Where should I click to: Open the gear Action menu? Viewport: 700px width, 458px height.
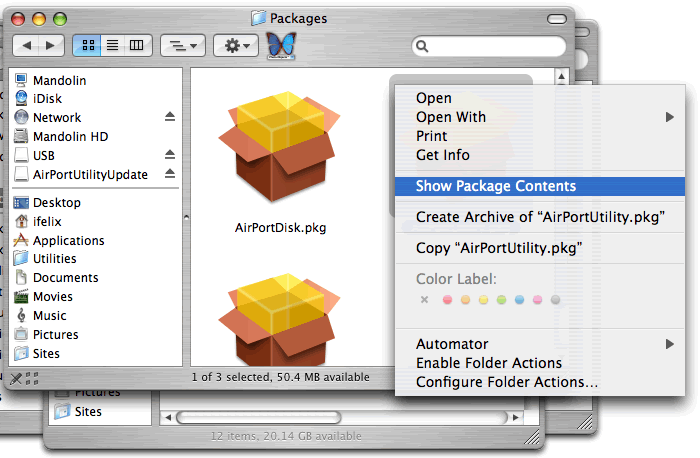pos(236,46)
